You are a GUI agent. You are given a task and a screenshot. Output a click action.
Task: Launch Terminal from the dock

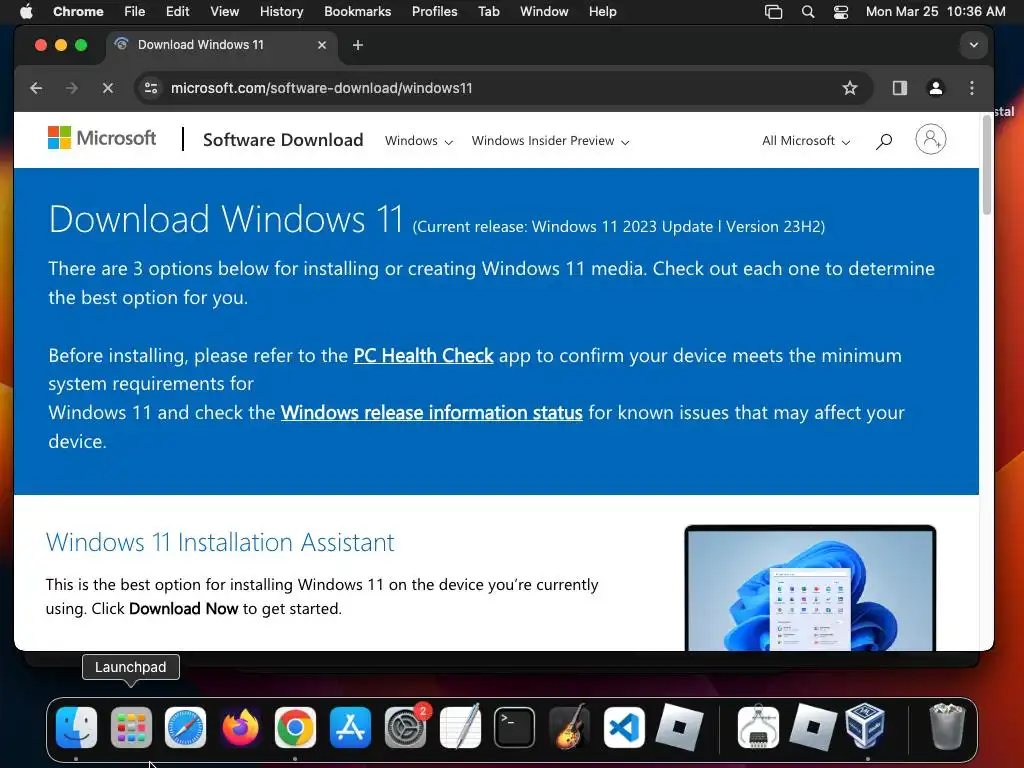(x=515, y=727)
